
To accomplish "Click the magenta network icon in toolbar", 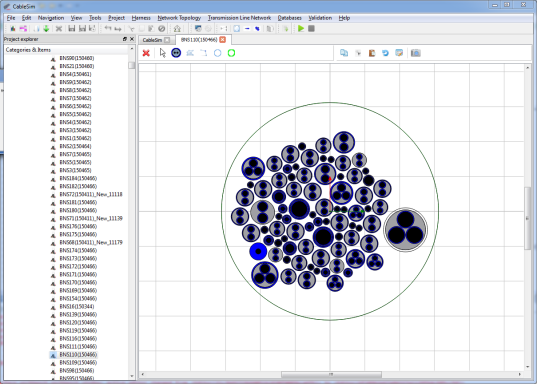I will pyautogui.click(x=23, y=28).
